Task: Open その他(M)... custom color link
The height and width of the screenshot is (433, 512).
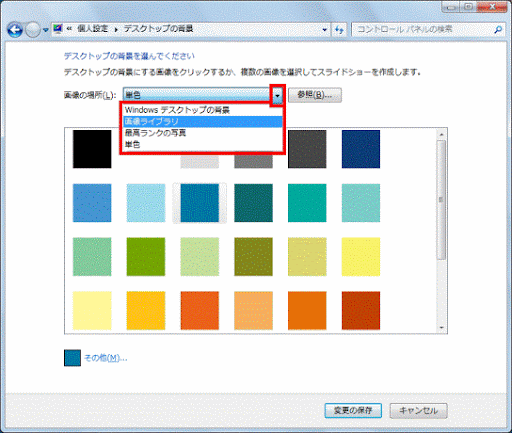Action: click(x=106, y=358)
